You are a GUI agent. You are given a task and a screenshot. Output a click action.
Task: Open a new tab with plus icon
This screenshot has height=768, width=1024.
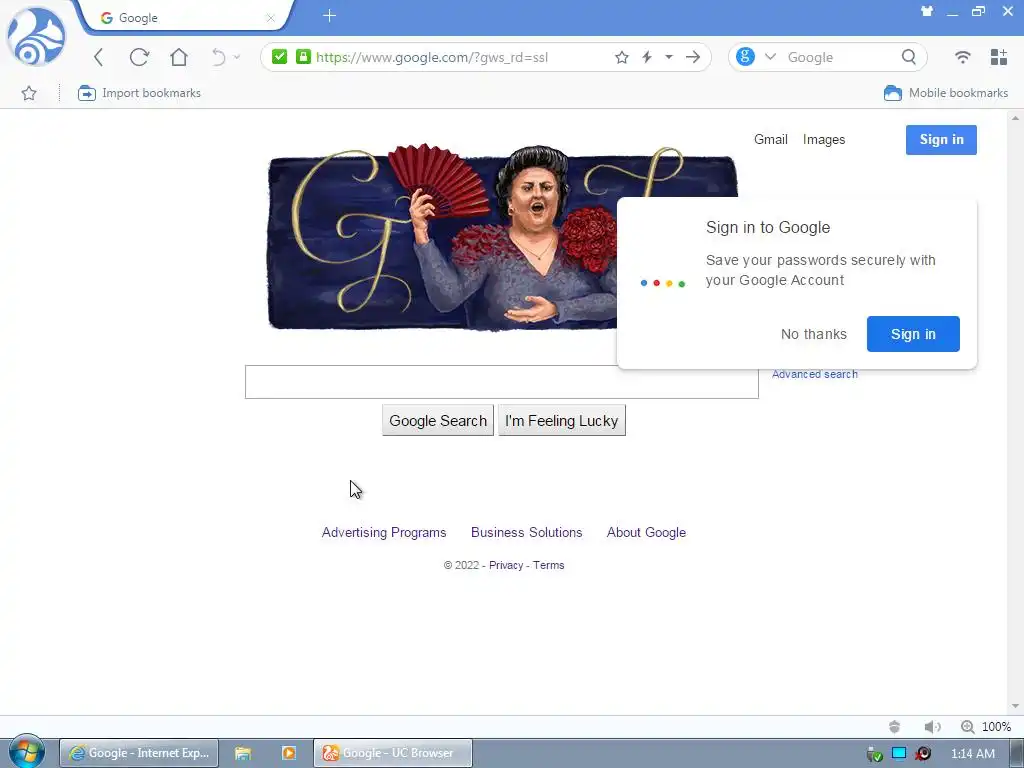click(329, 16)
